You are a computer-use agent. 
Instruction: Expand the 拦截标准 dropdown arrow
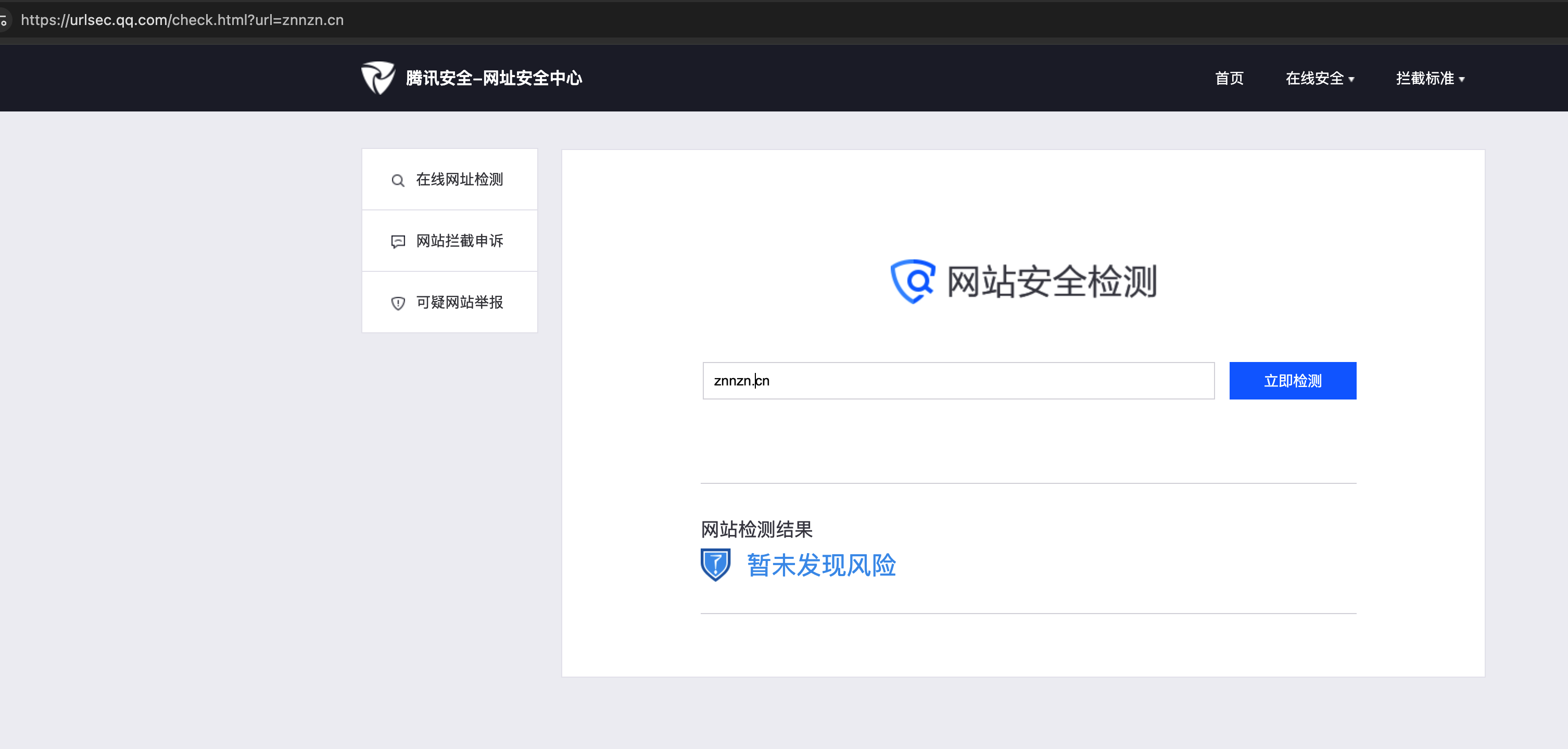(x=1461, y=79)
